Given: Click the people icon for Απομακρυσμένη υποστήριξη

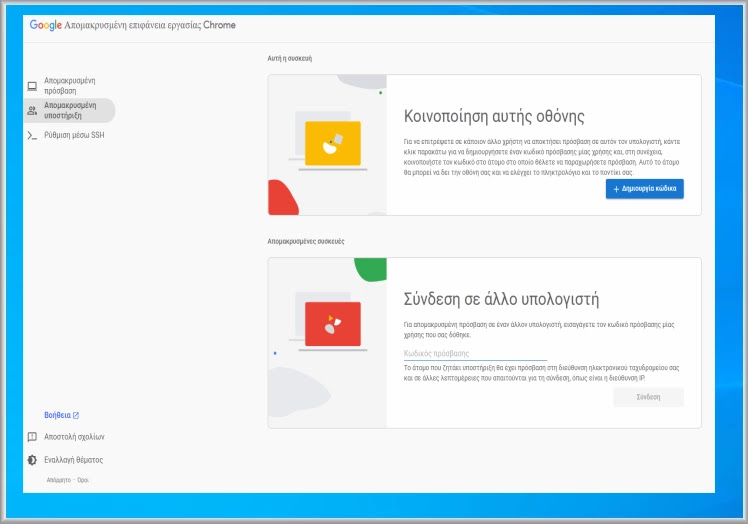Looking at the screenshot, I should 32,111.
